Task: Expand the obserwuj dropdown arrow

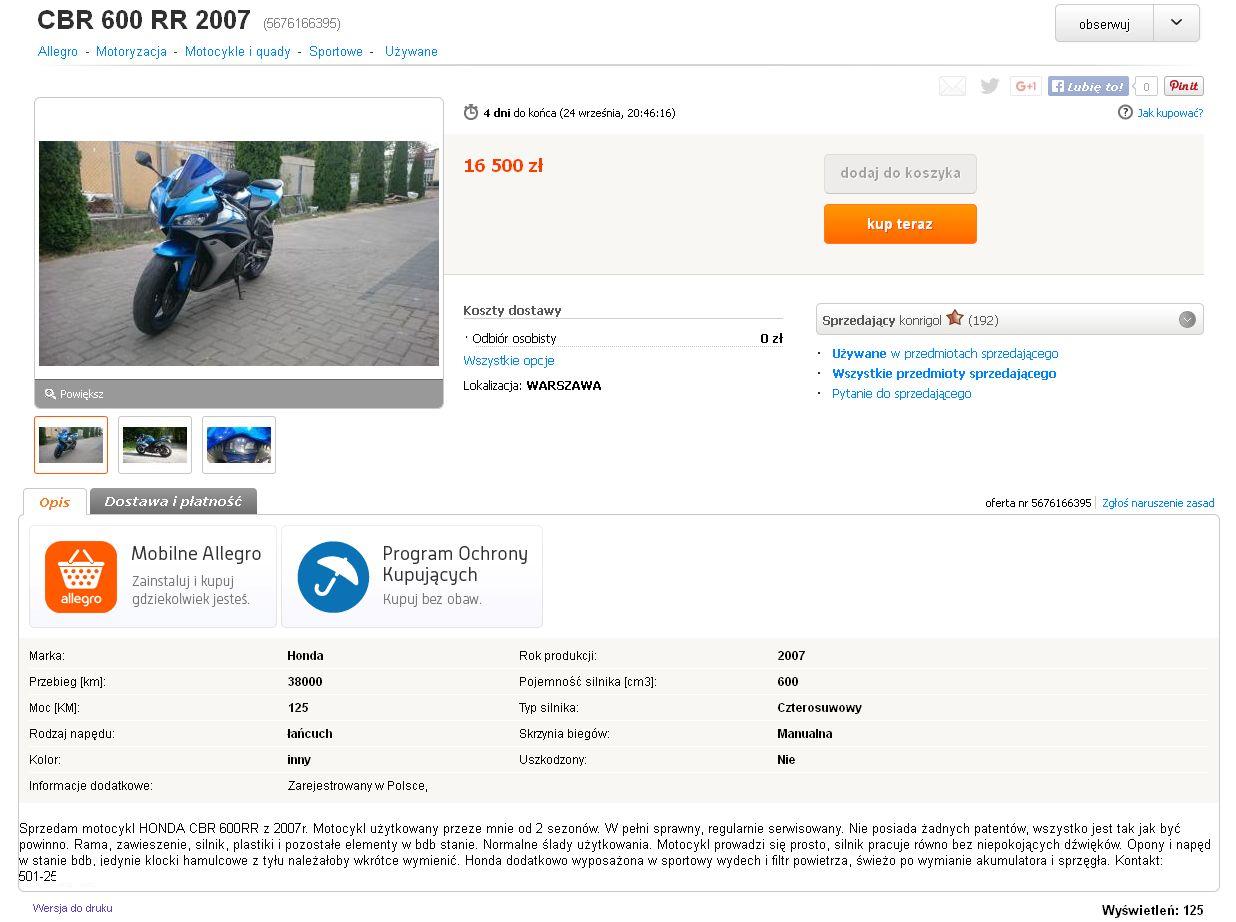Action: click(x=1176, y=23)
